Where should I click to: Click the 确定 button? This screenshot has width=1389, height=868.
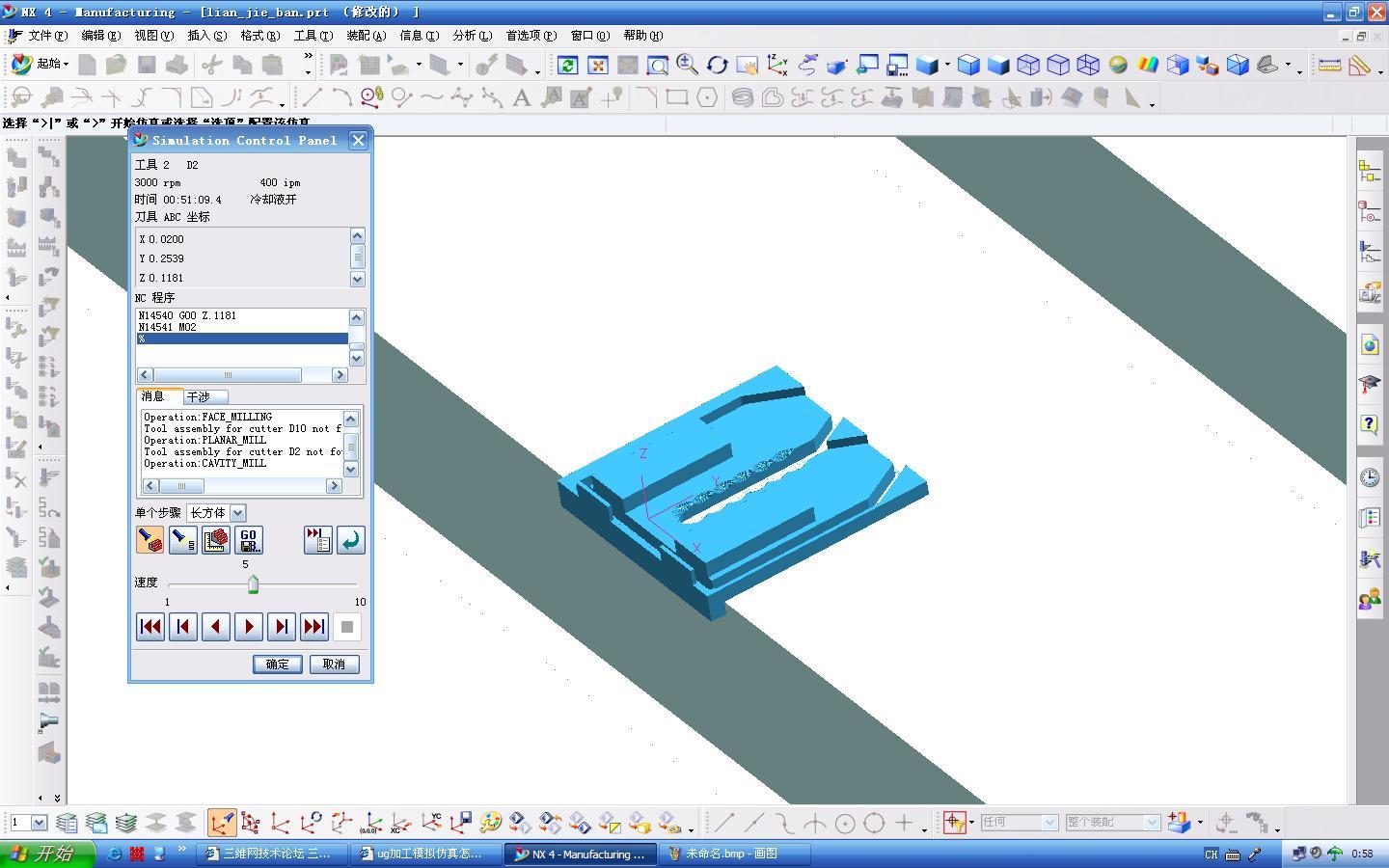278,665
